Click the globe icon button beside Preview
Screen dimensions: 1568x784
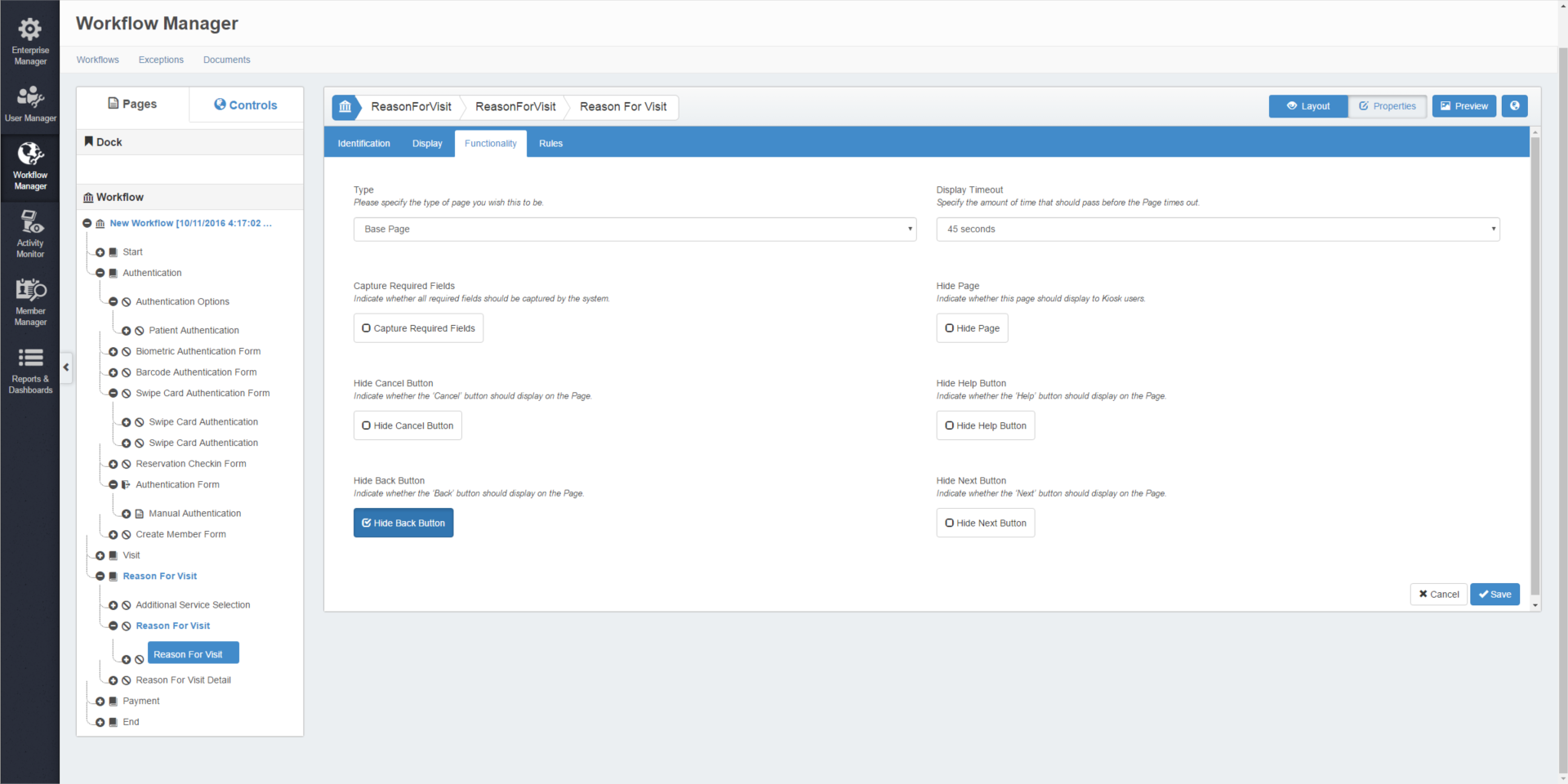pyautogui.click(x=1514, y=106)
